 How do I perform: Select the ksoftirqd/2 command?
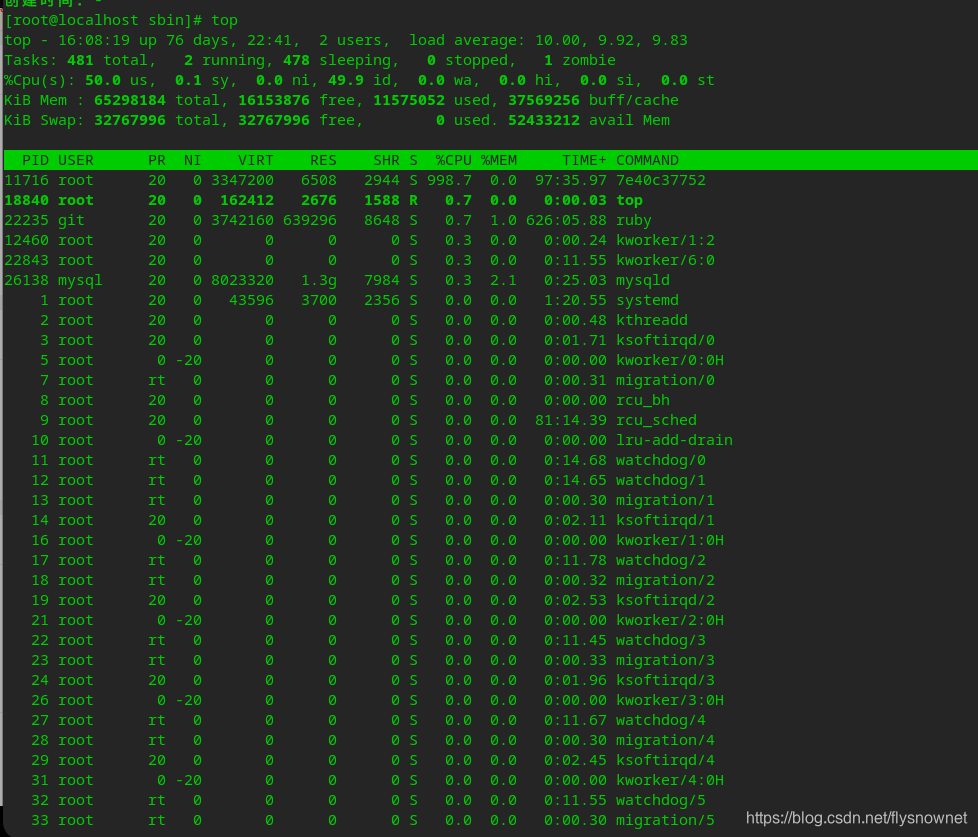665,600
